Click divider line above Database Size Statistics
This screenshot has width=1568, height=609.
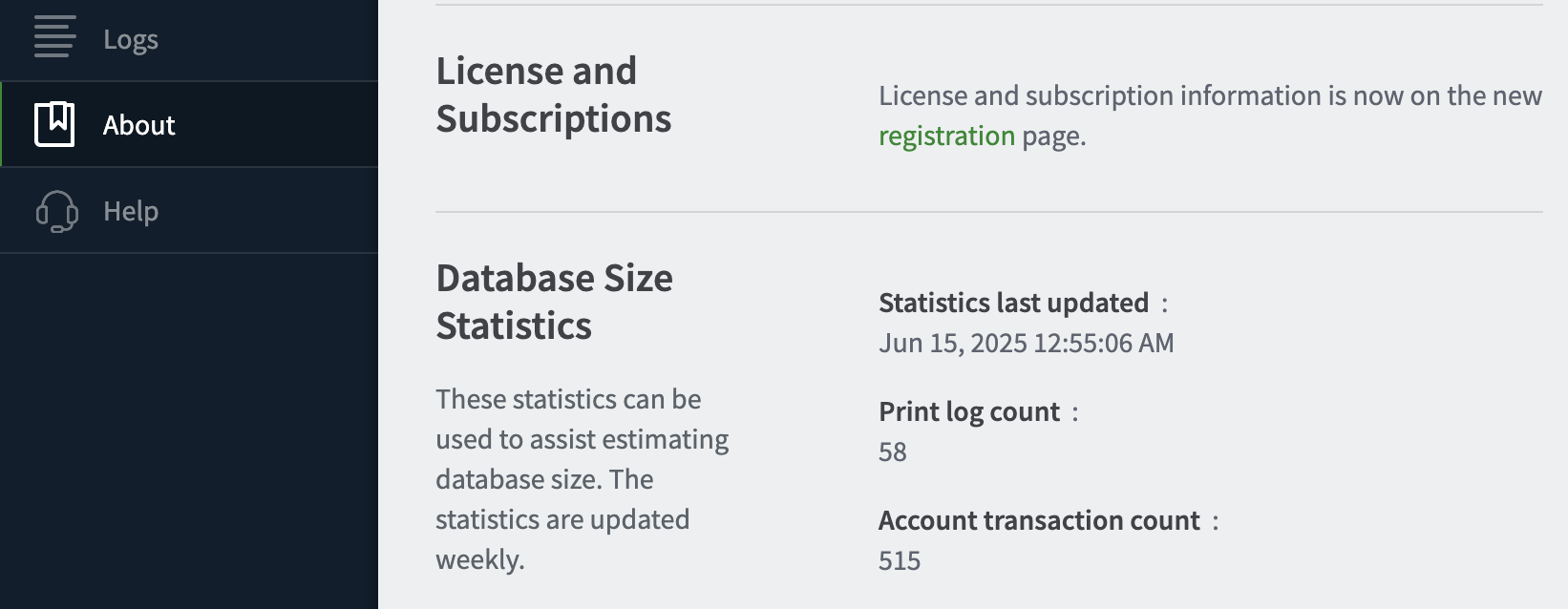[988, 212]
